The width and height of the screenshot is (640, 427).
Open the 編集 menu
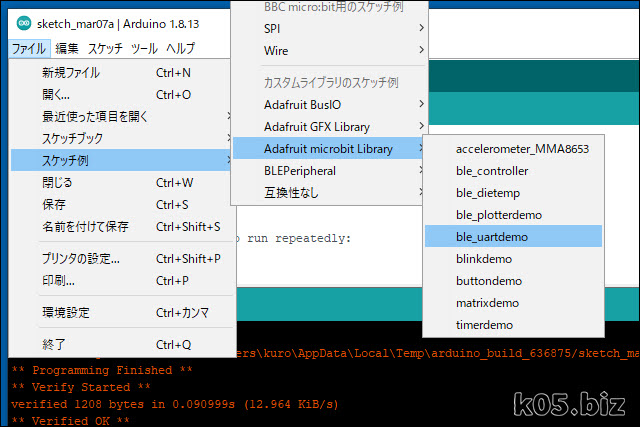67,49
